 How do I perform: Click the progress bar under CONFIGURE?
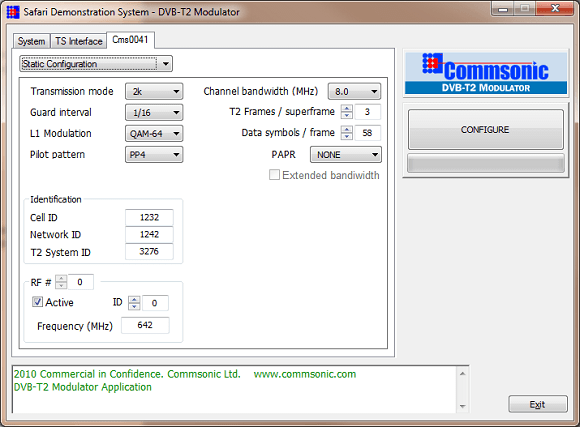click(x=486, y=163)
